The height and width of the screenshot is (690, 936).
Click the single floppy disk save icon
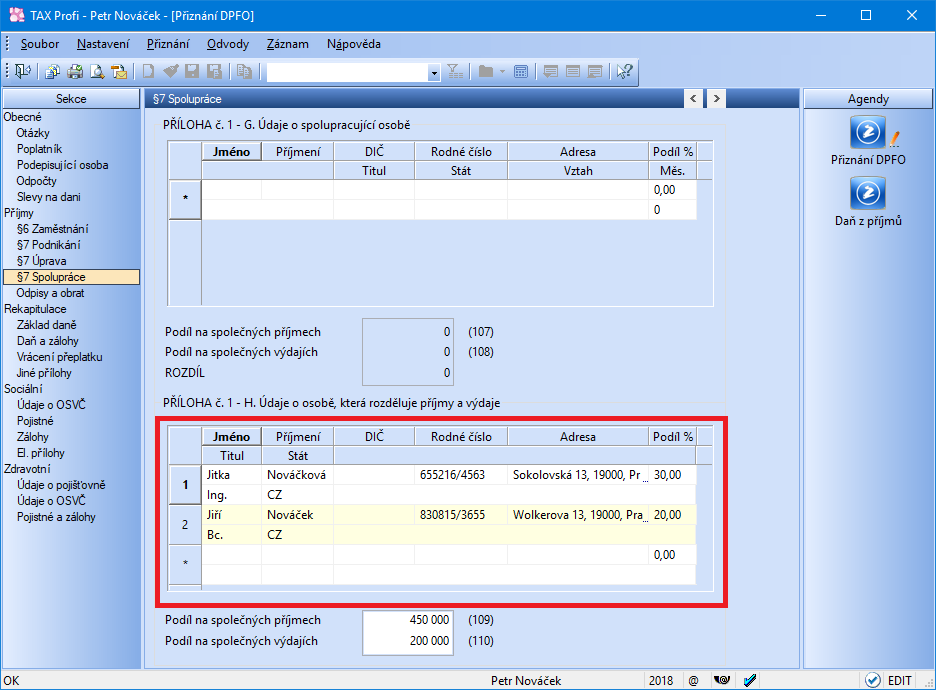tap(192, 72)
